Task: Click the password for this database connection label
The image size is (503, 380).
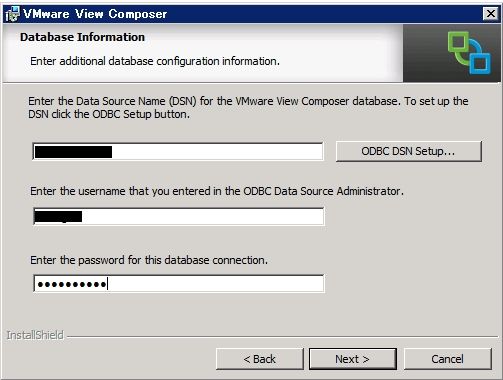Action: (149, 260)
